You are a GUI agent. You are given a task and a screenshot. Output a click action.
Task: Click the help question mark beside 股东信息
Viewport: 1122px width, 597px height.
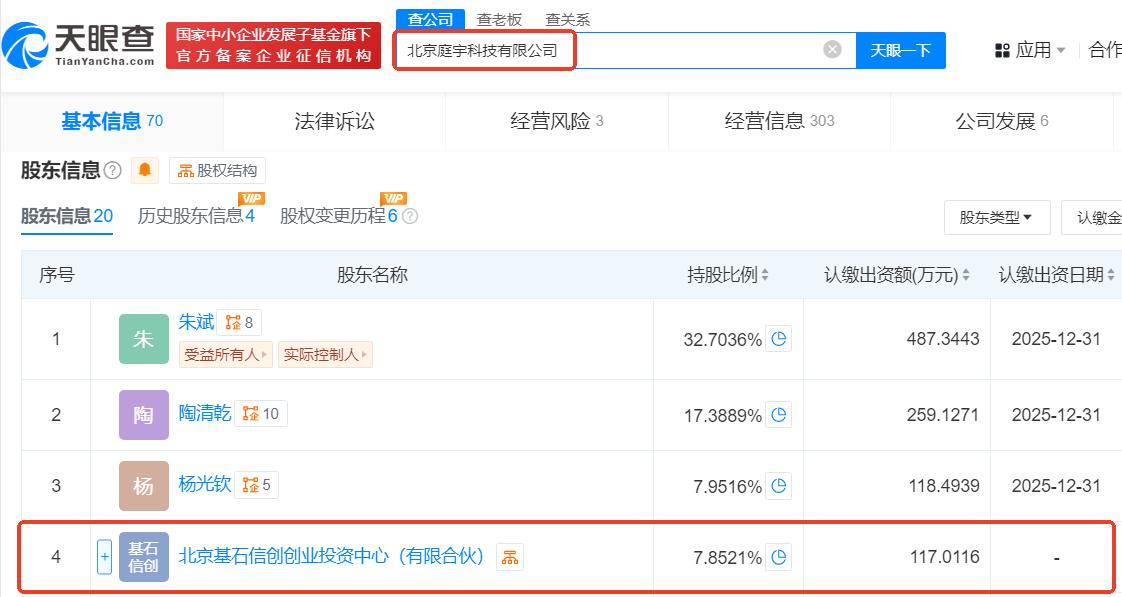click(x=112, y=170)
